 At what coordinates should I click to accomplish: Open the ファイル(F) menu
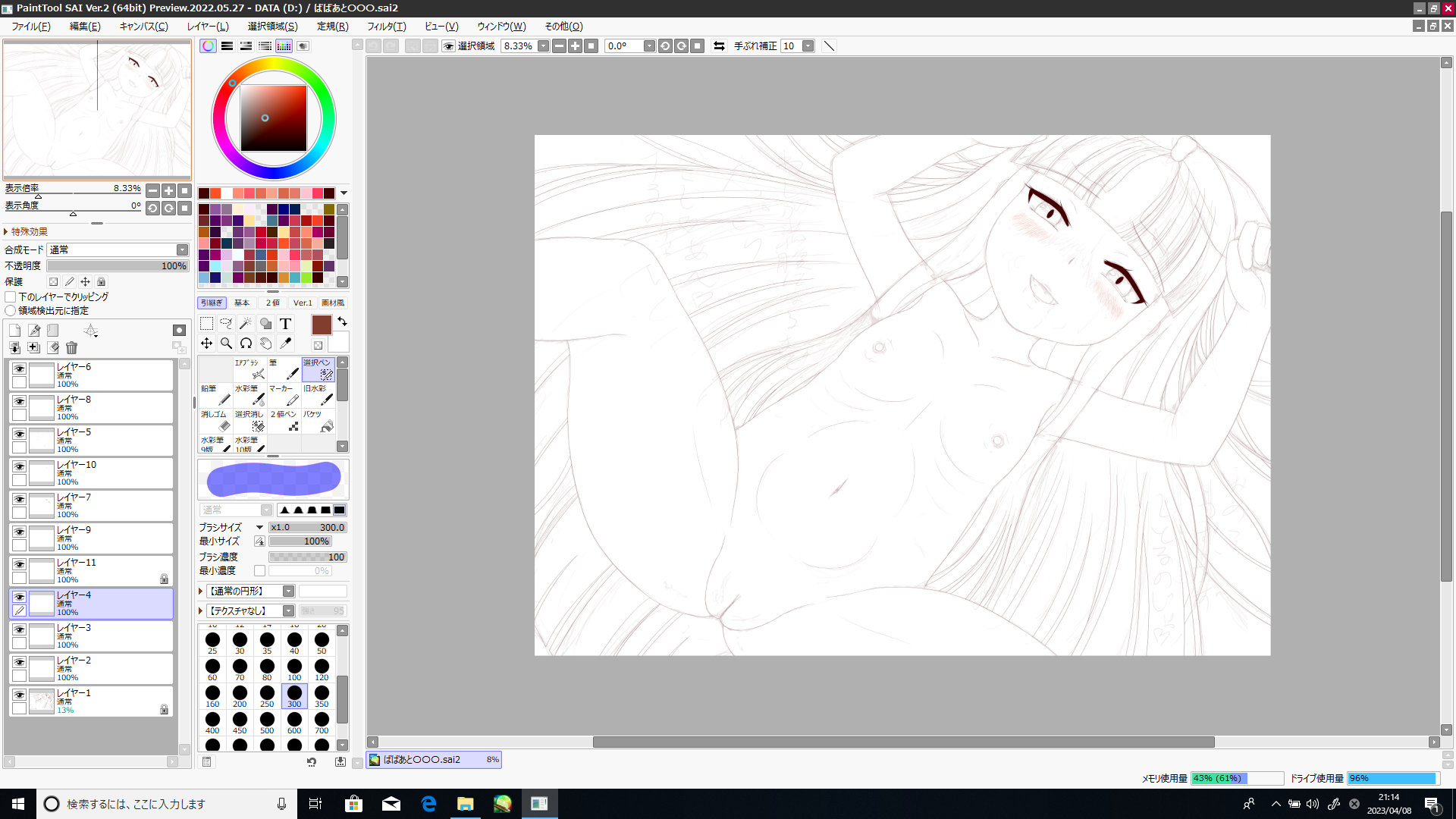pos(31,27)
